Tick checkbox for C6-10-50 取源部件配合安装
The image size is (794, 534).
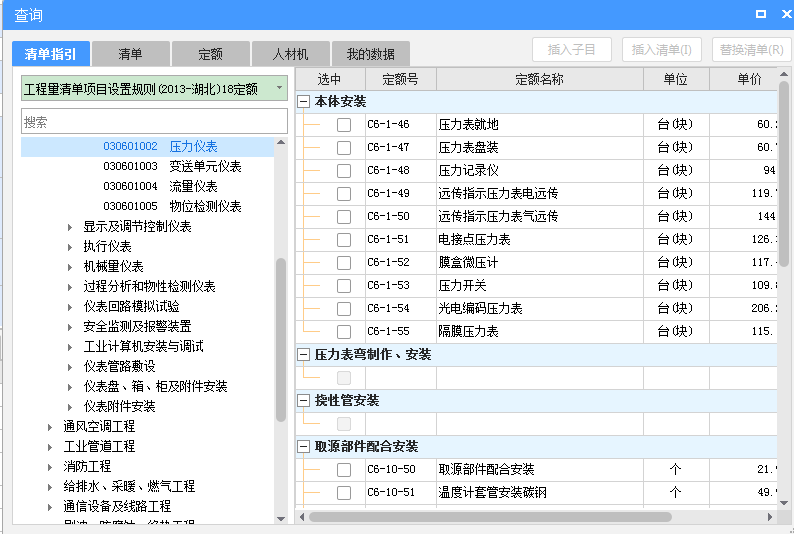344,470
